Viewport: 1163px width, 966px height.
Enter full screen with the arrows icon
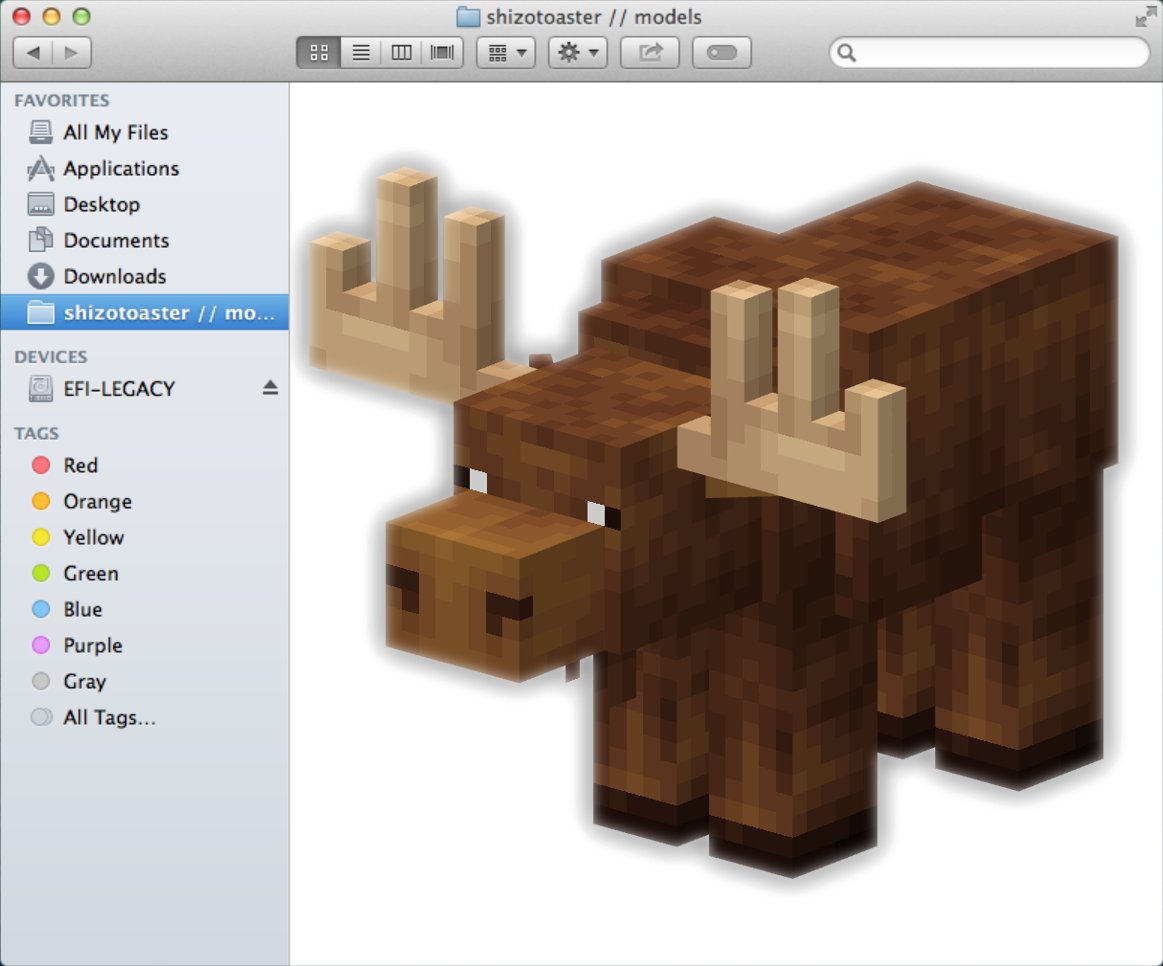(1146, 17)
